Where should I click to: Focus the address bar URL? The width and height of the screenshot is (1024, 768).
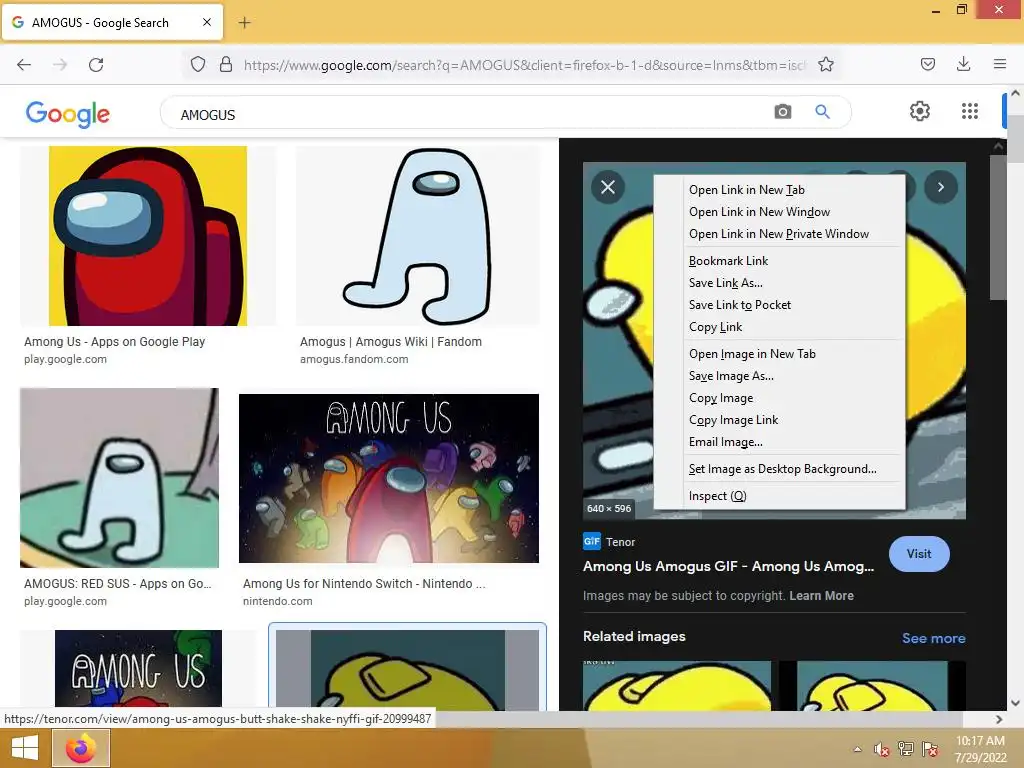tap(524, 65)
